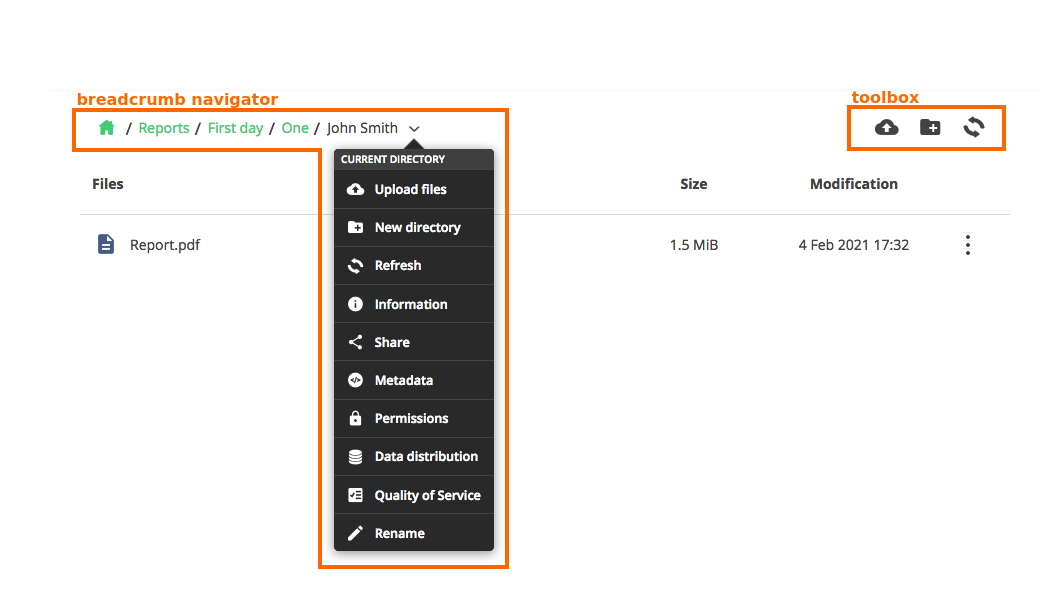Select New directory in the menu
This screenshot has height=598, width=1039.
(414, 227)
